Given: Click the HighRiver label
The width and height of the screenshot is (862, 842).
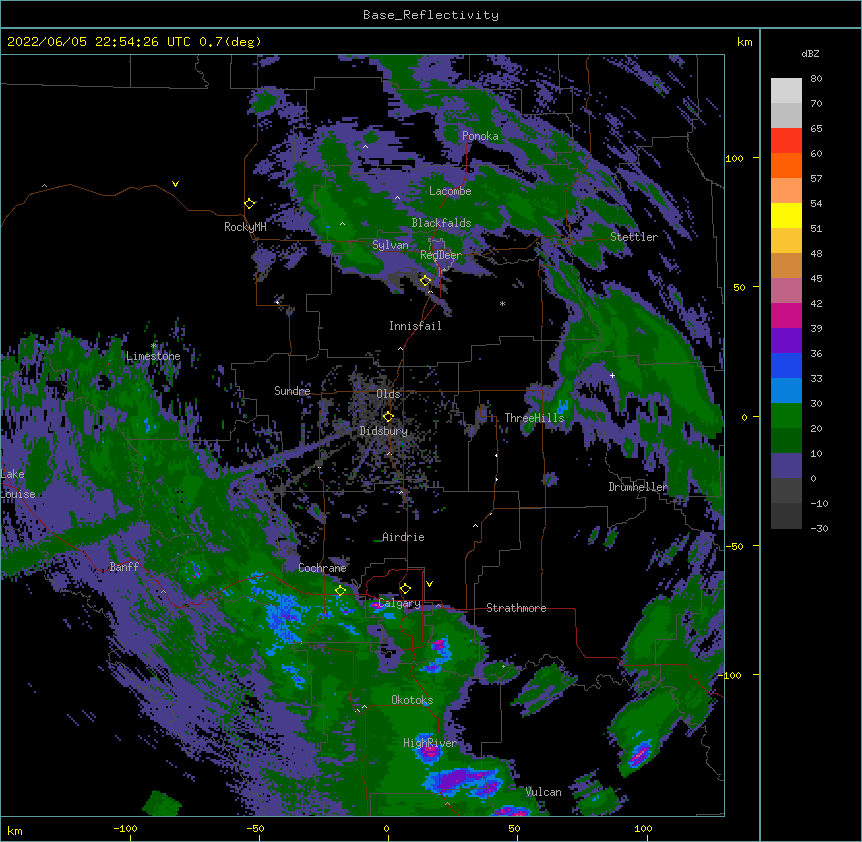Looking at the screenshot, I should click(430, 743).
